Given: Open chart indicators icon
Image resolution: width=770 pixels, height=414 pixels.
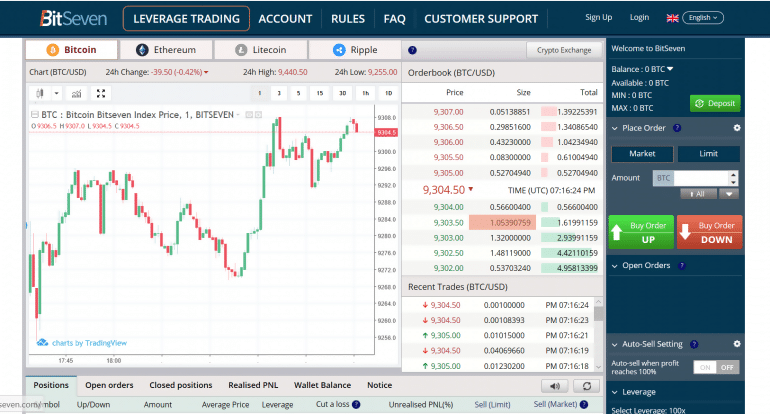Looking at the screenshot, I should pyautogui.click(x=76, y=93).
